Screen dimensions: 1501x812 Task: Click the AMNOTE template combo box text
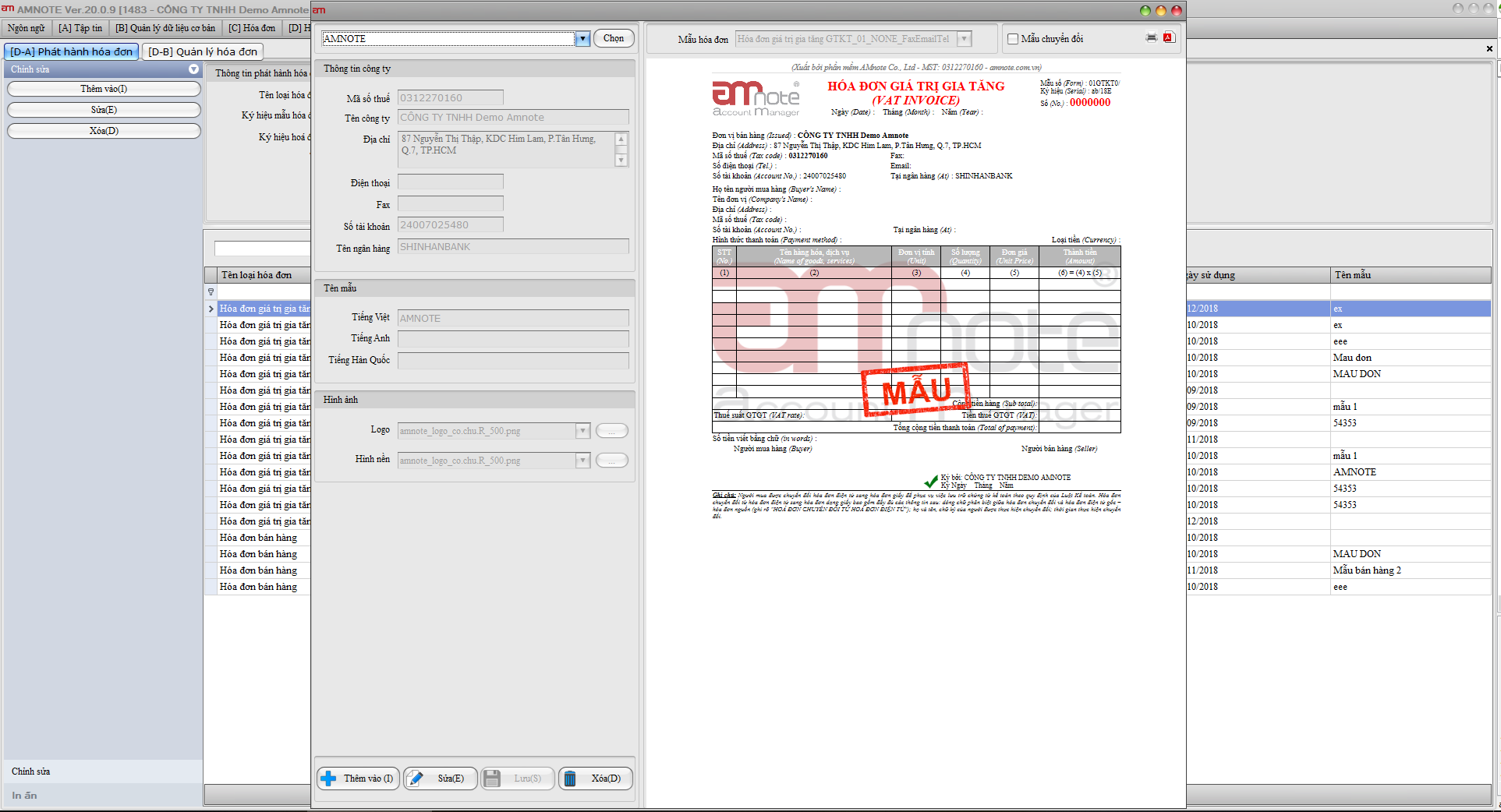click(448, 39)
